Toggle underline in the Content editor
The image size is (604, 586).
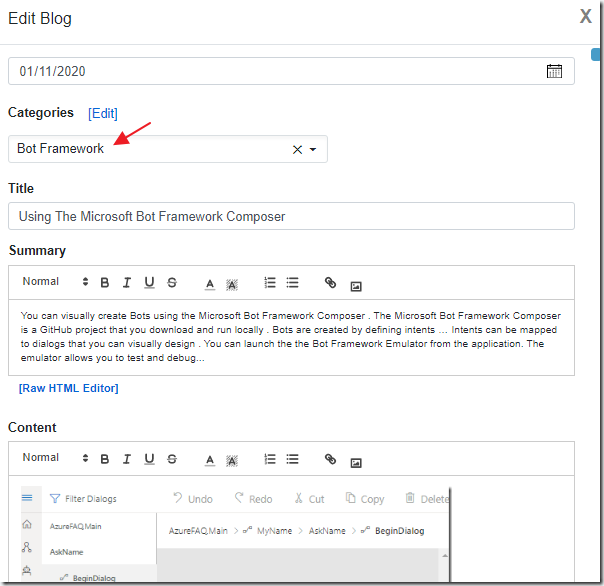[x=149, y=459]
